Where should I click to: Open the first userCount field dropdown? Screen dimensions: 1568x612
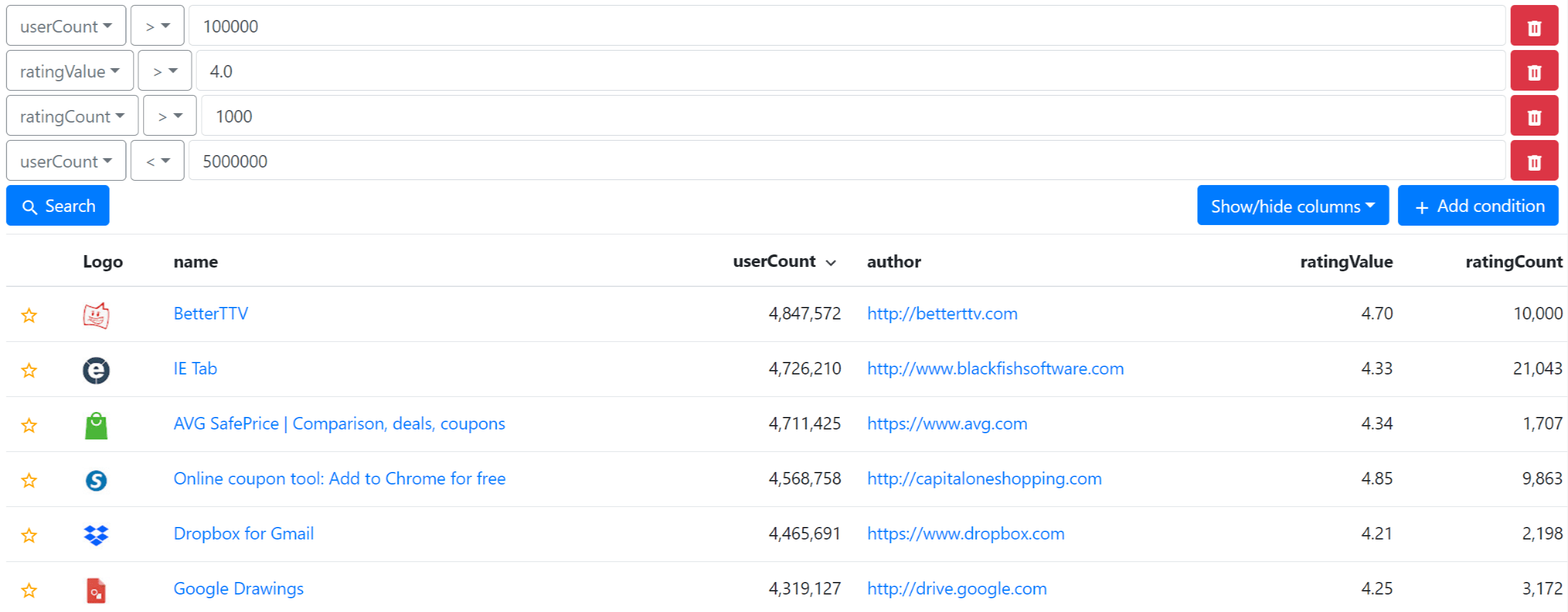(x=66, y=26)
